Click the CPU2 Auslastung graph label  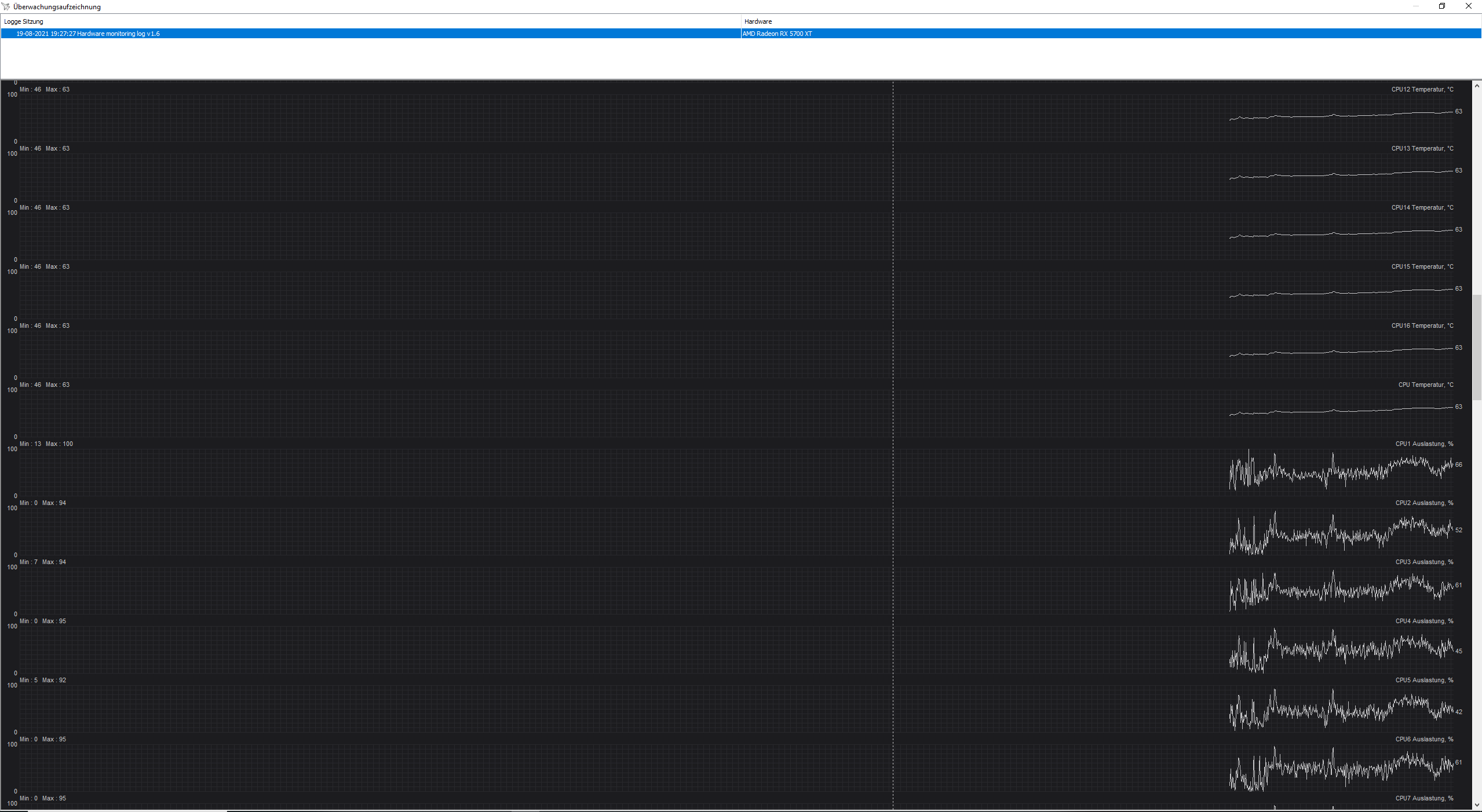1424,503
